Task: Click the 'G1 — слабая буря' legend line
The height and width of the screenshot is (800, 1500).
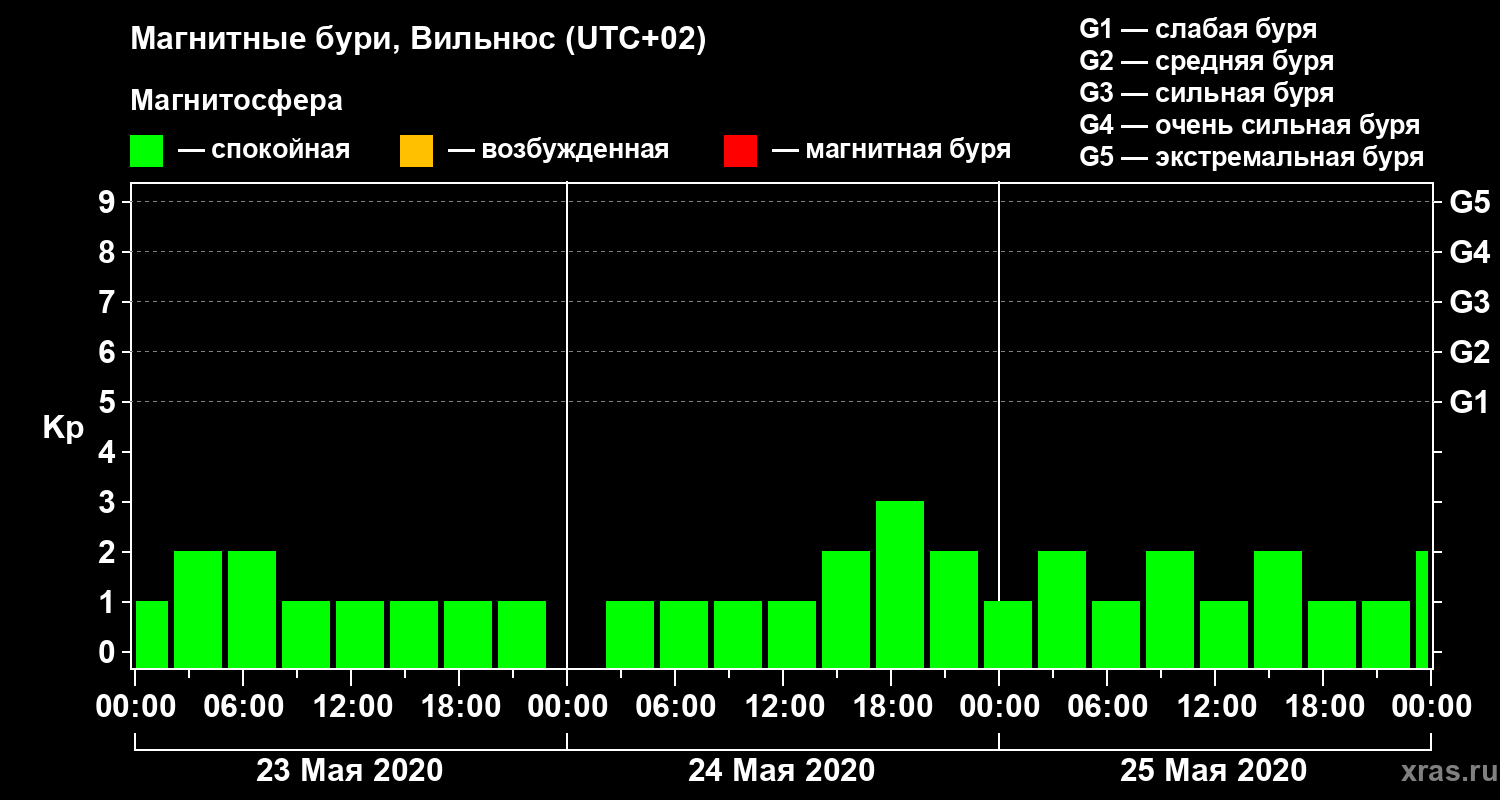Action: coord(1198,29)
